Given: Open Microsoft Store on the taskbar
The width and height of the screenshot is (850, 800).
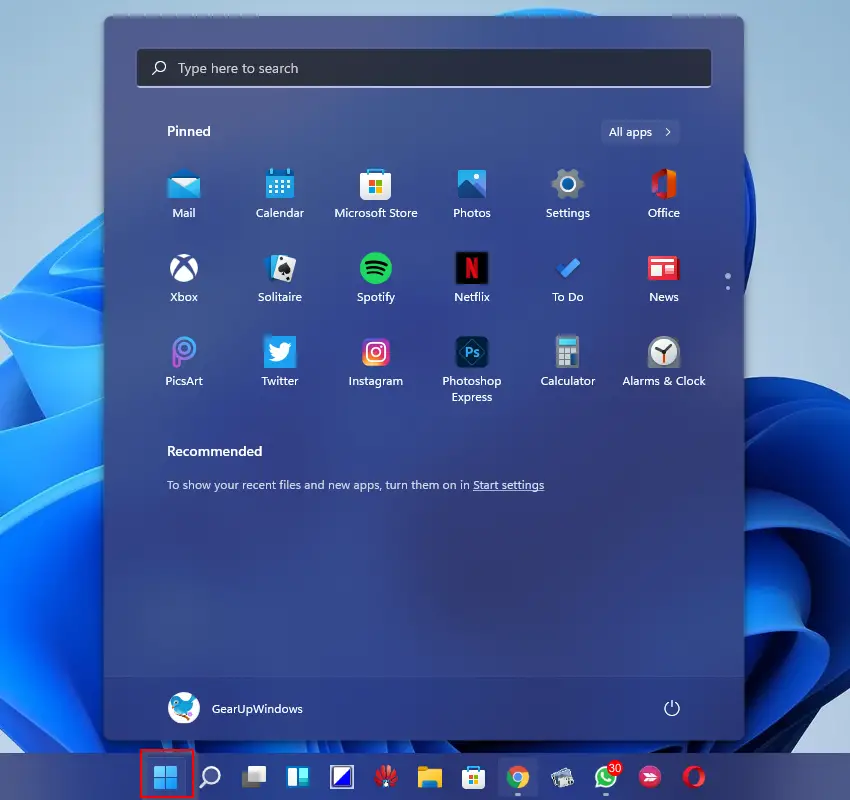Looking at the screenshot, I should click(x=473, y=777).
